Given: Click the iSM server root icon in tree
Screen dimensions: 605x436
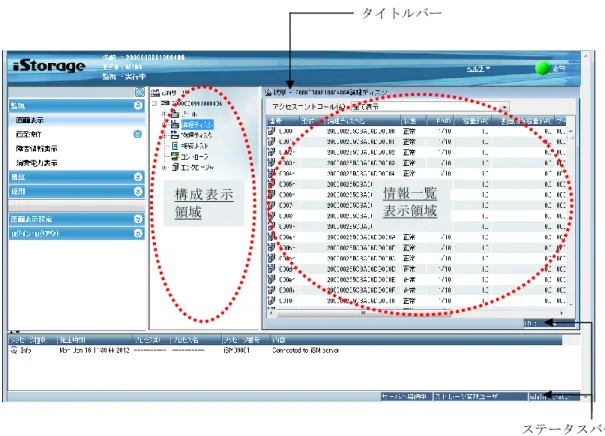Looking at the screenshot, I should pyautogui.click(x=155, y=93).
